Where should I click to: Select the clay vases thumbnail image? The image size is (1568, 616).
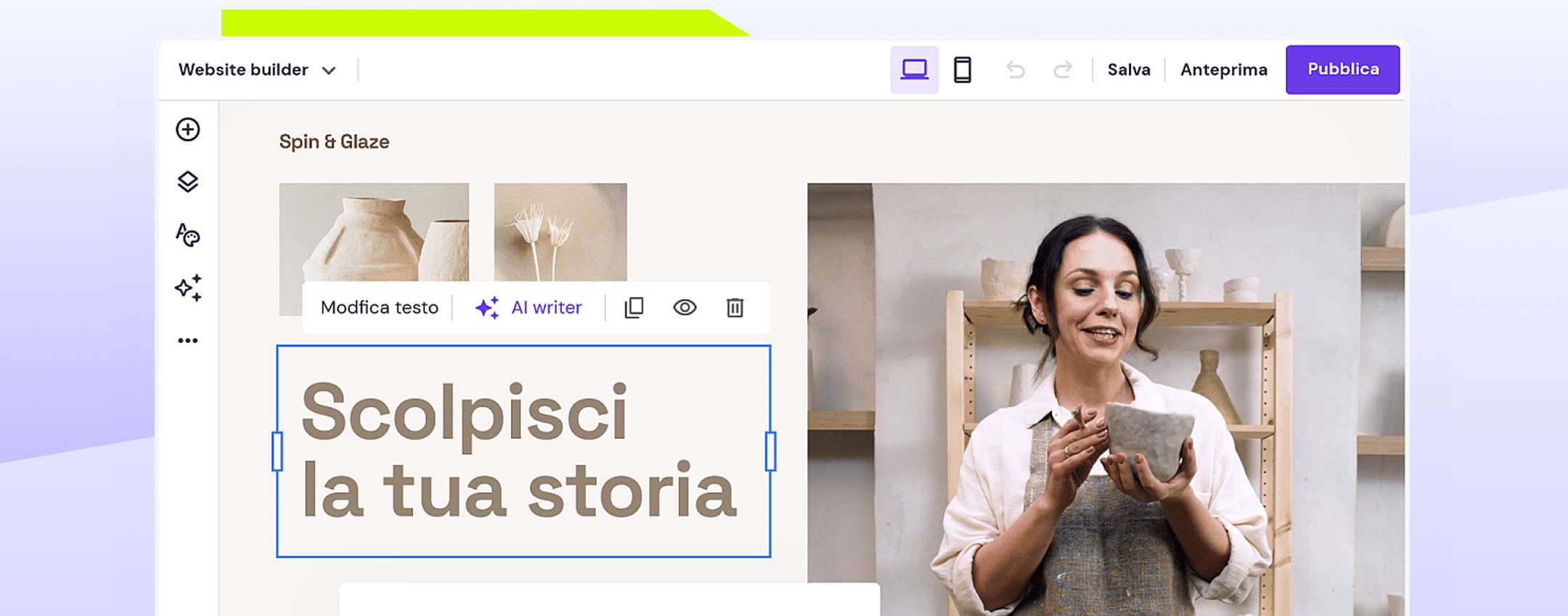click(374, 232)
